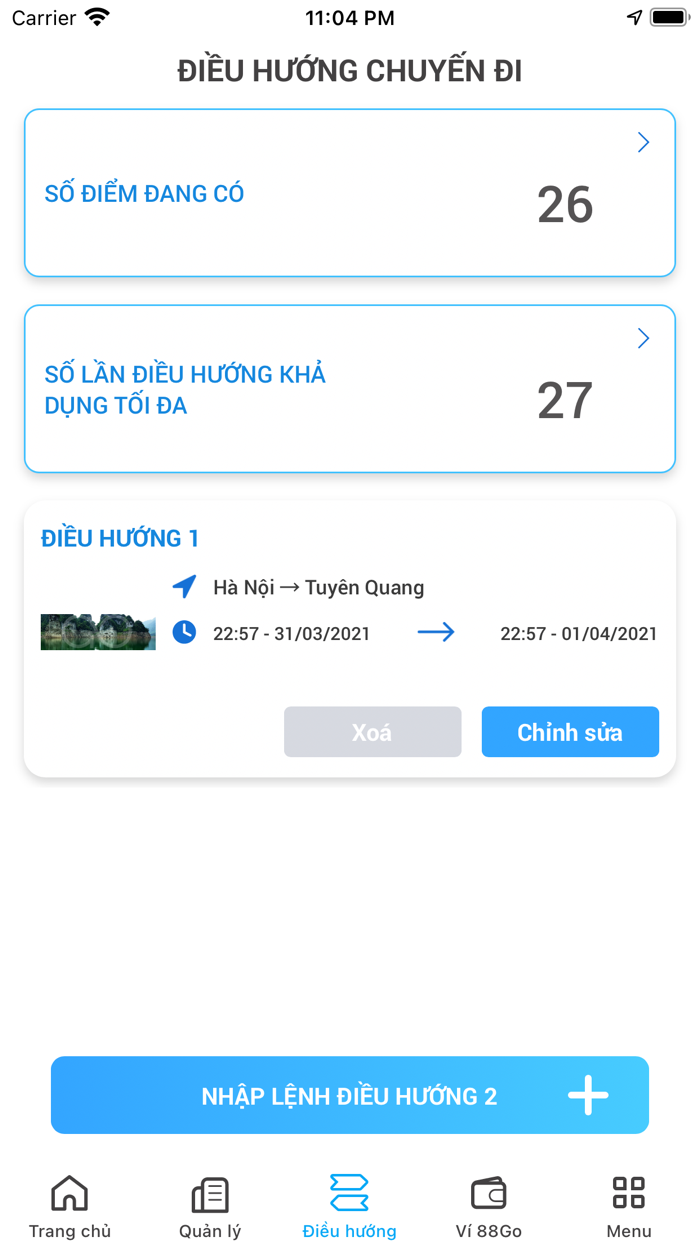
Task: Open the Ví 88Go wallet icon
Action: click(488, 1191)
